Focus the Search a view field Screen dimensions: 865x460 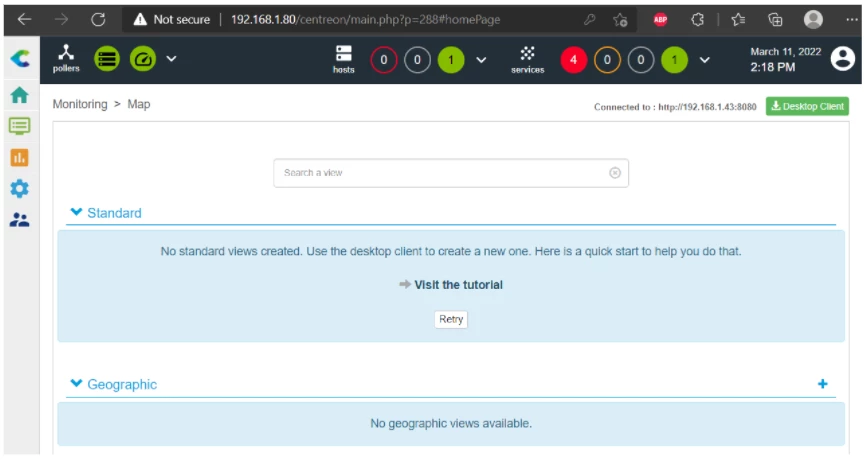451,173
